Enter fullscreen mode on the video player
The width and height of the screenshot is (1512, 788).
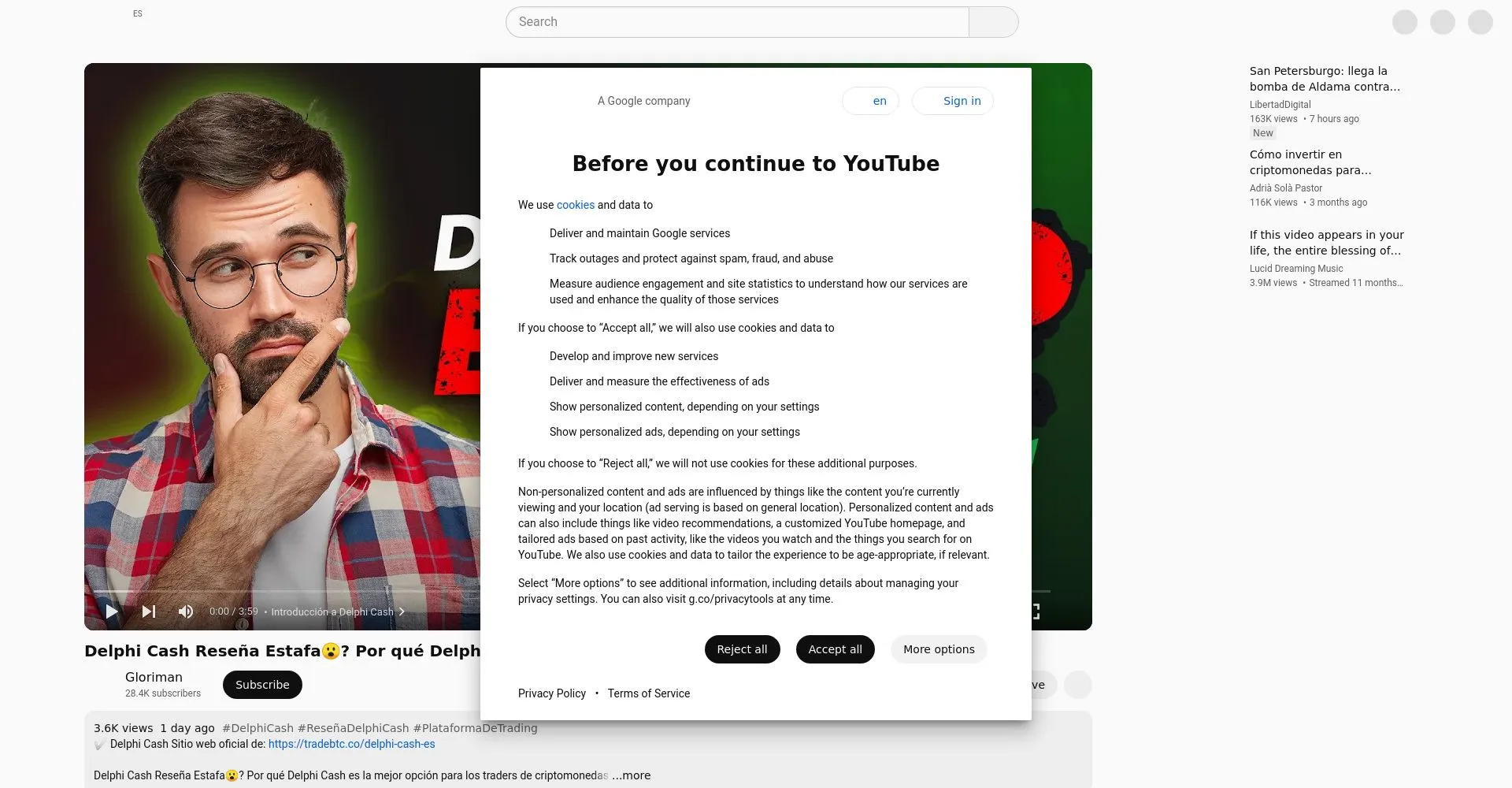tap(1035, 611)
